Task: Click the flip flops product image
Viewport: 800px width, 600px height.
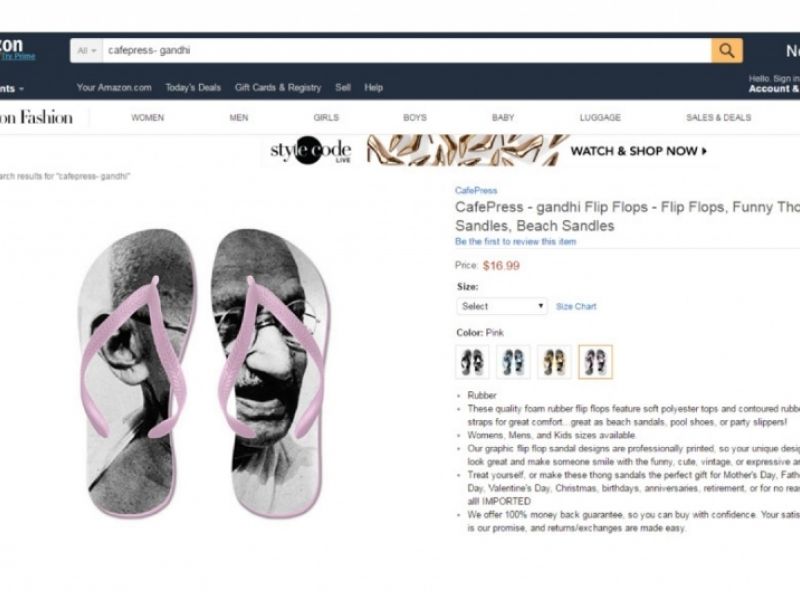Action: [x=204, y=373]
